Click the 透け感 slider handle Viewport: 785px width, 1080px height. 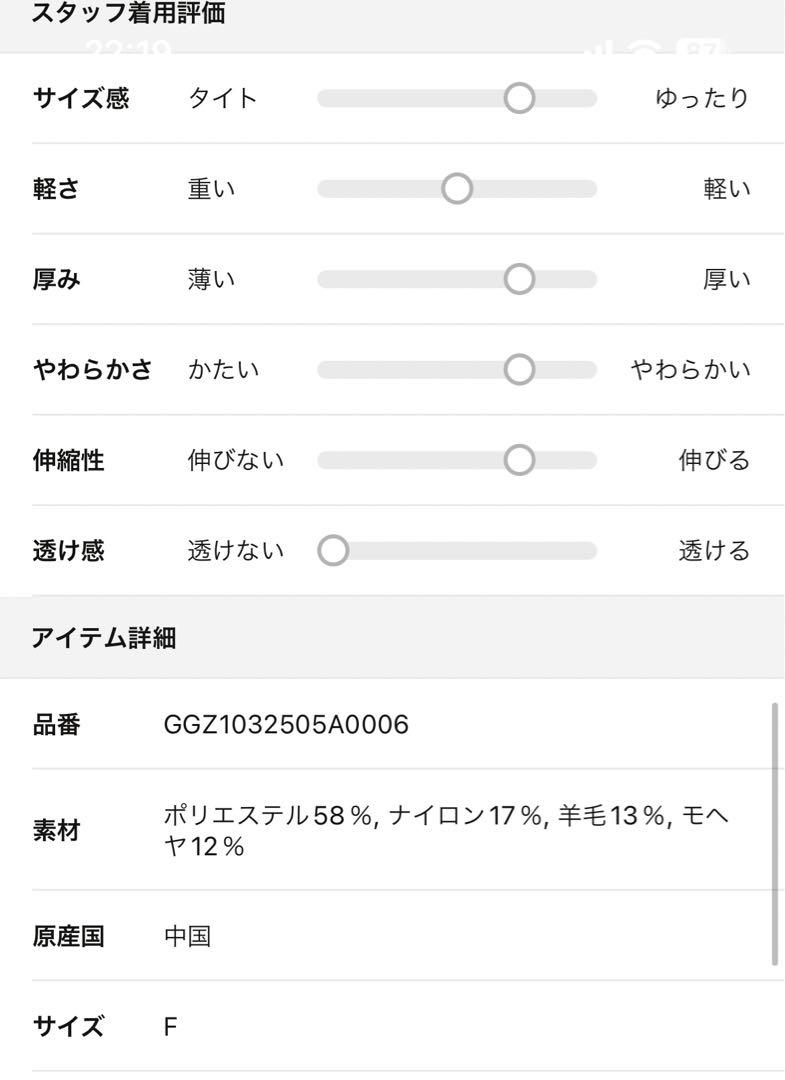[x=333, y=550]
